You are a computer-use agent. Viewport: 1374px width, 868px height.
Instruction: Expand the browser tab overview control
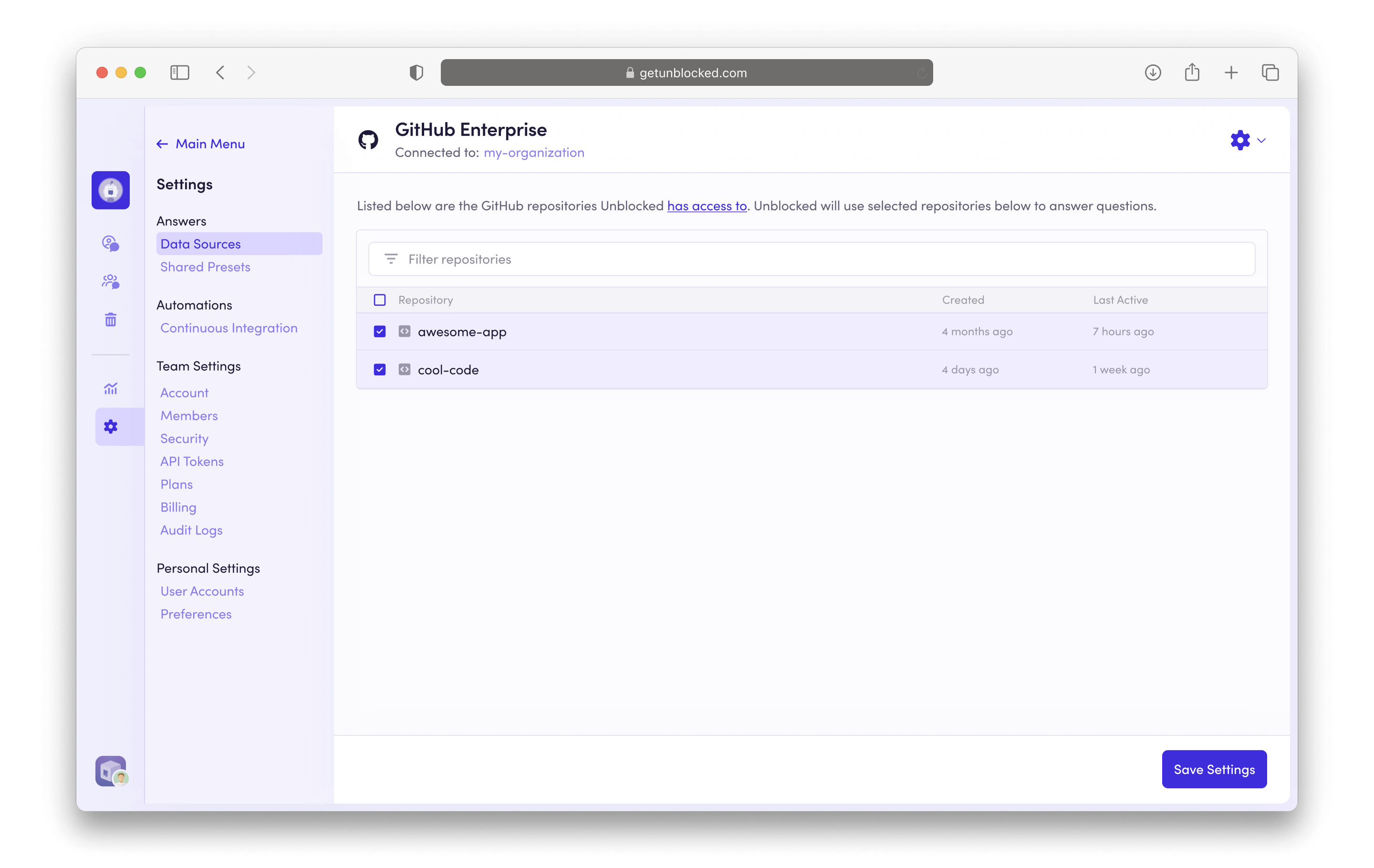pos(1270,72)
